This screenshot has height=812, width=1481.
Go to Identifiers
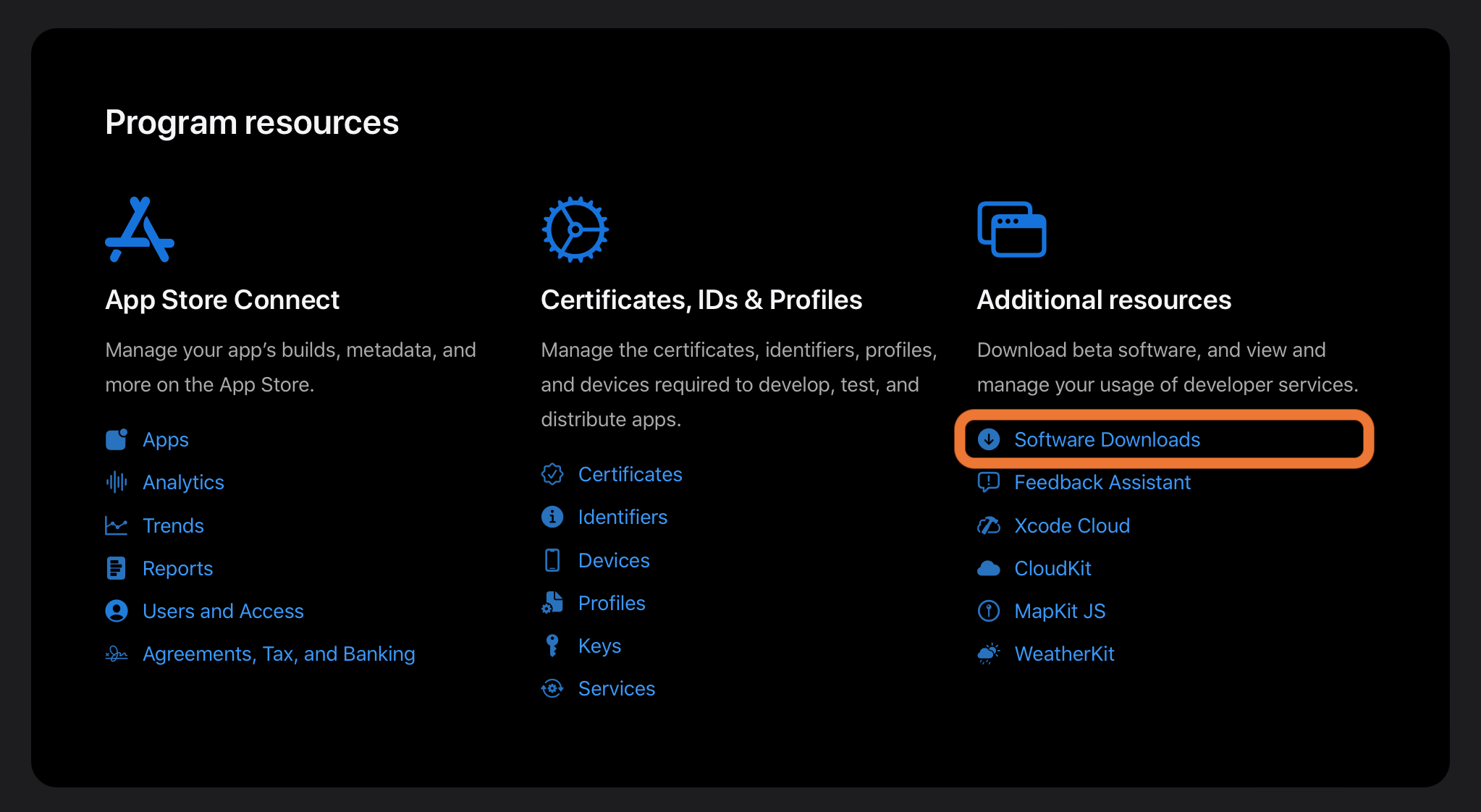point(623,517)
